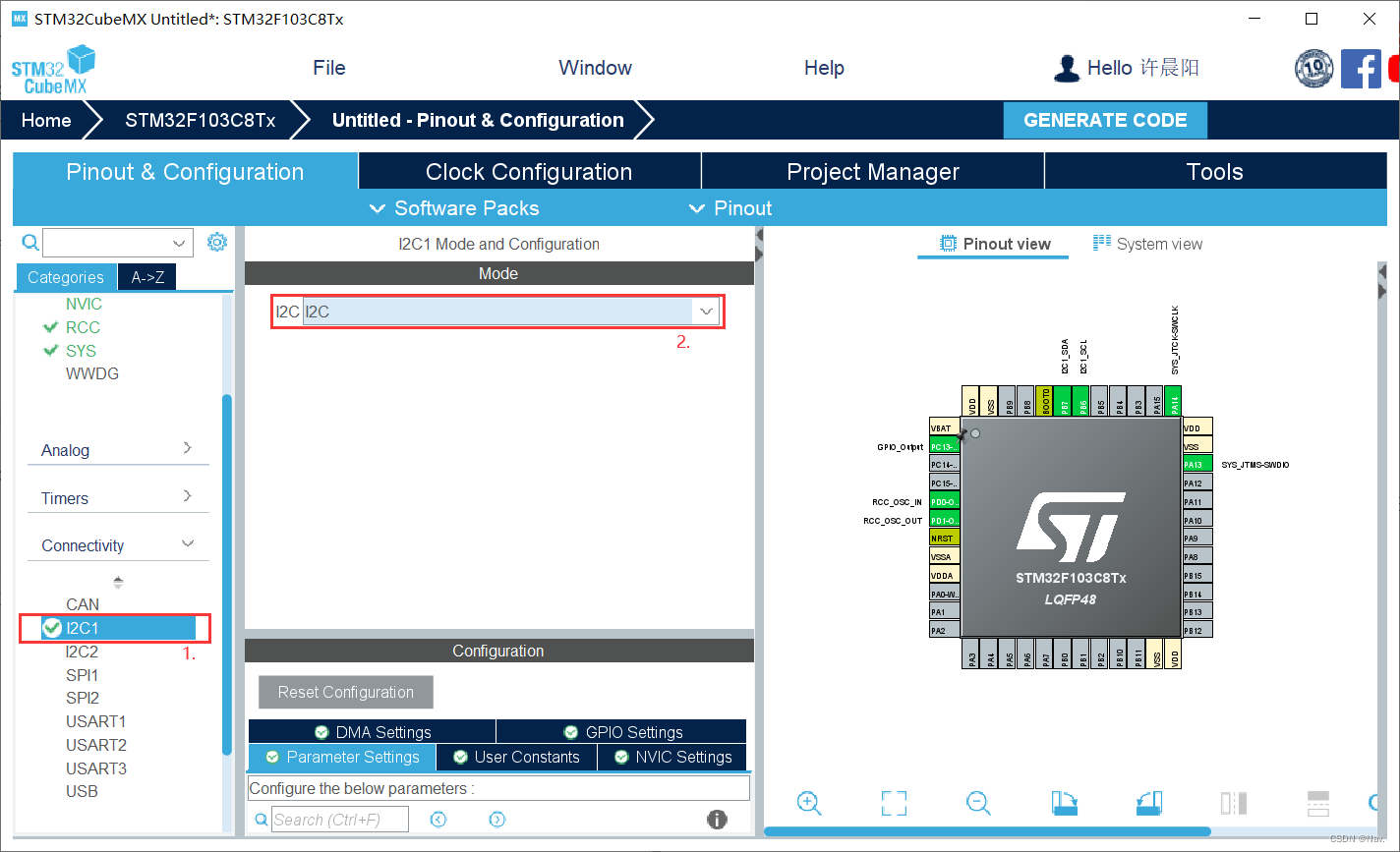The width and height of the screenshot is (1400, 852).
Task: Select the BOOT0 pin on chip
Action: (x=1046, y=403)
